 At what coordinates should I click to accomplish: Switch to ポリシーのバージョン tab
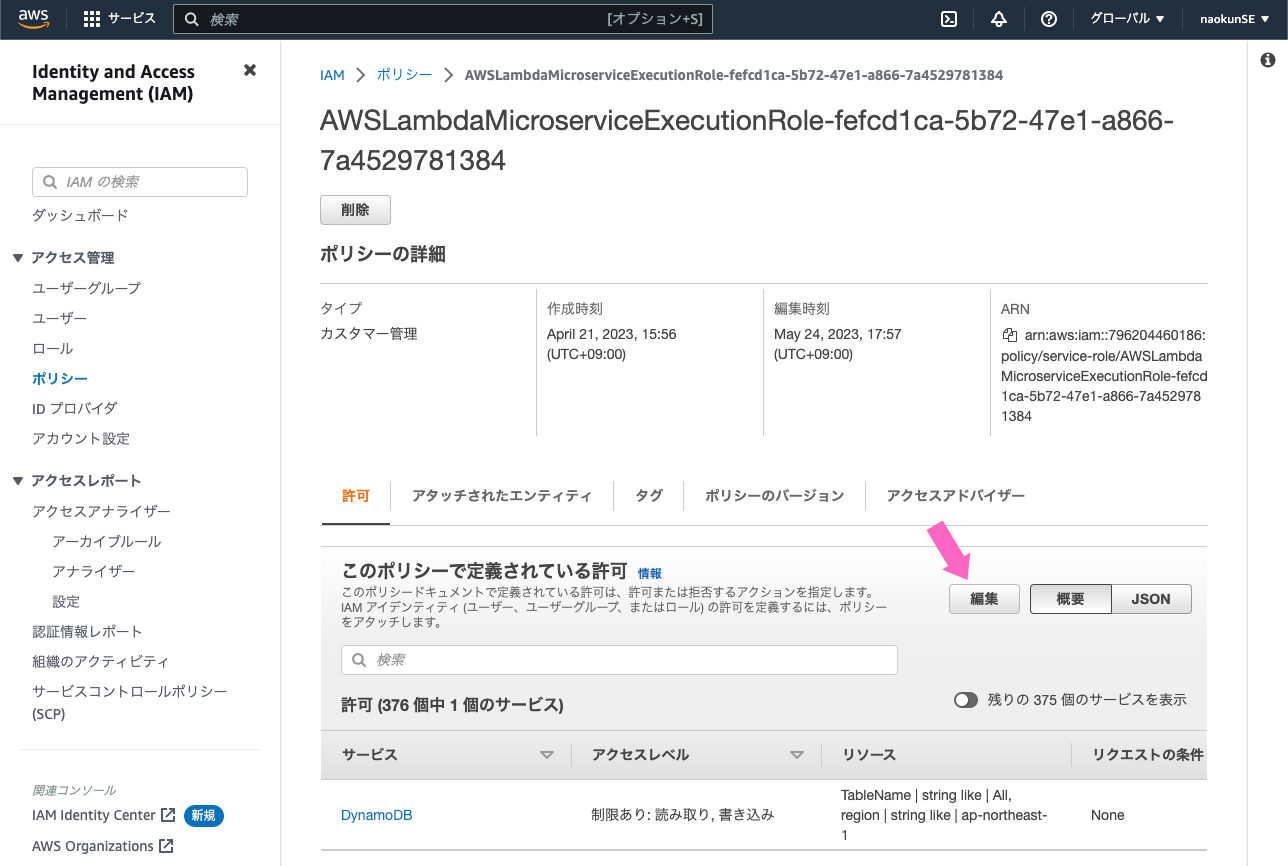coord(774,496)
